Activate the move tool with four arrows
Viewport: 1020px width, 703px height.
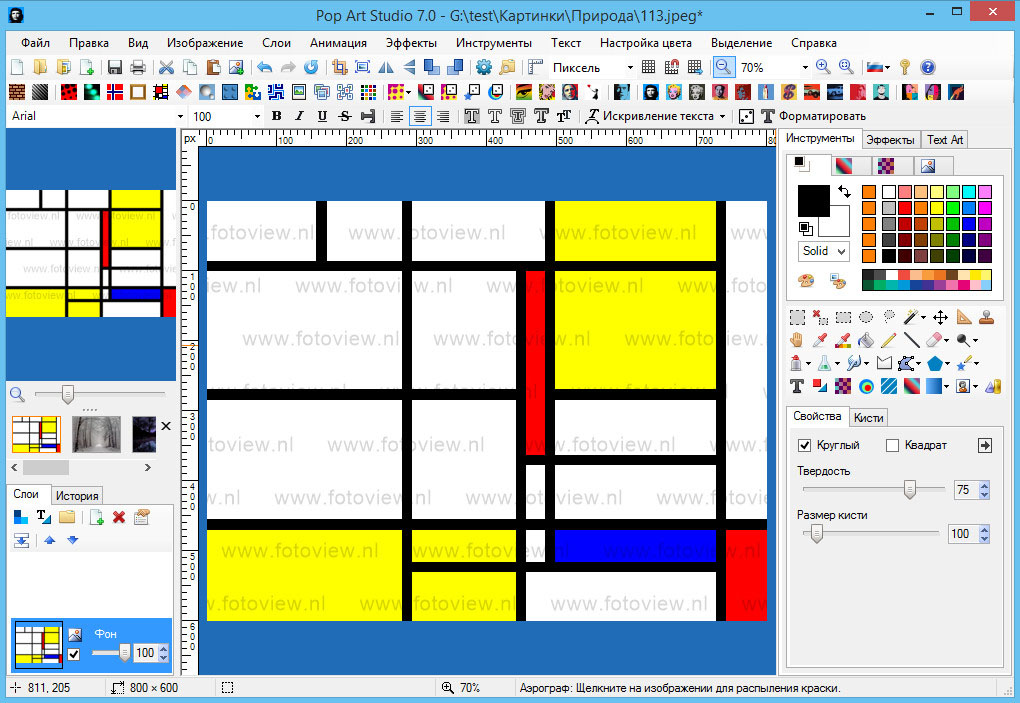[941, 317]
